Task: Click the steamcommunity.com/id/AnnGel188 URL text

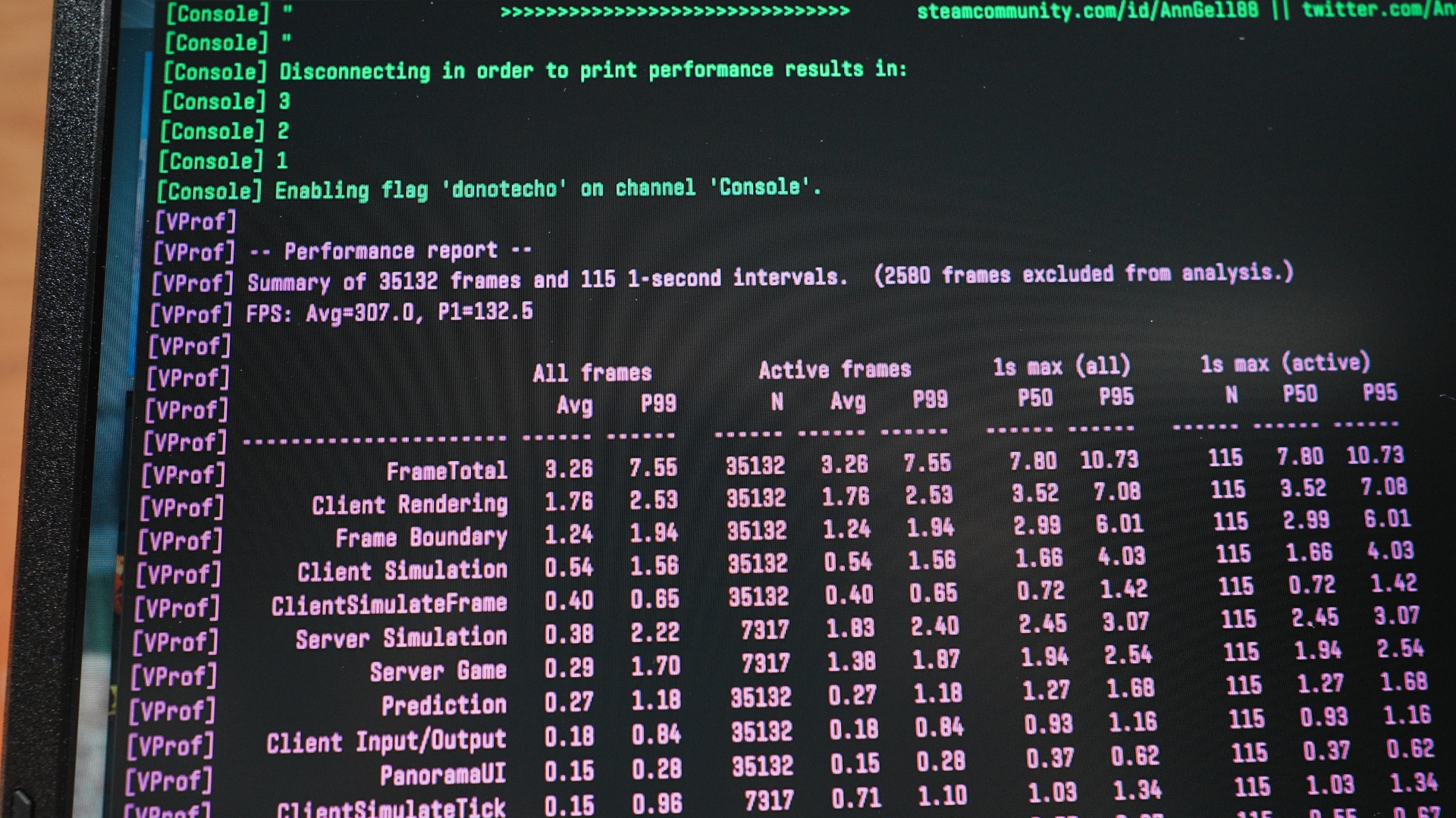Action: point(1087,11)
